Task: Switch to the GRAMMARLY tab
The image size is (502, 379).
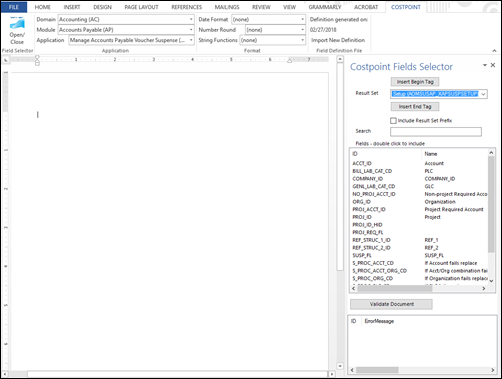Action: (x=325, y=7)
